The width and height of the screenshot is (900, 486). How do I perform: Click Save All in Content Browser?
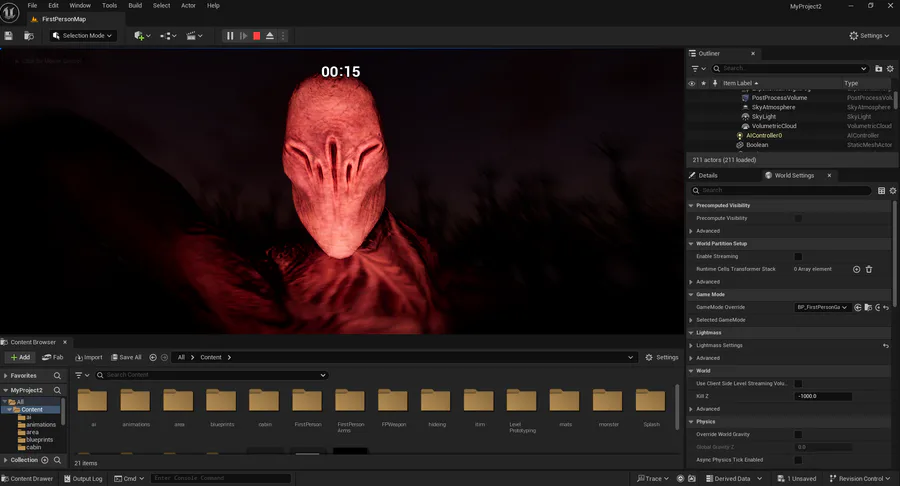pyautogui.click(x=126, y=357)
